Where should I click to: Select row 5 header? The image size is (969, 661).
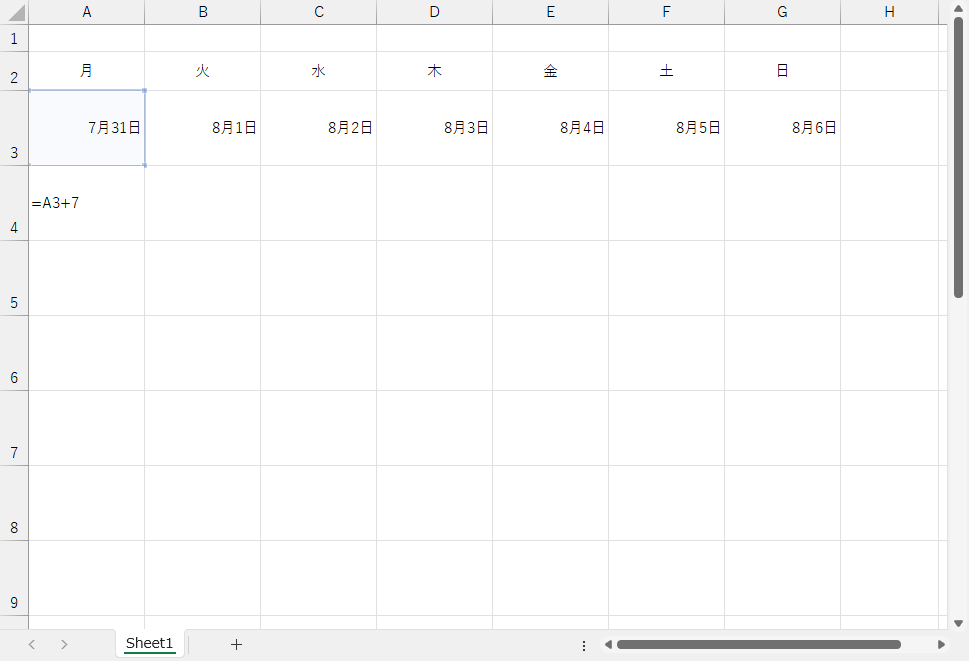point(14,278)
